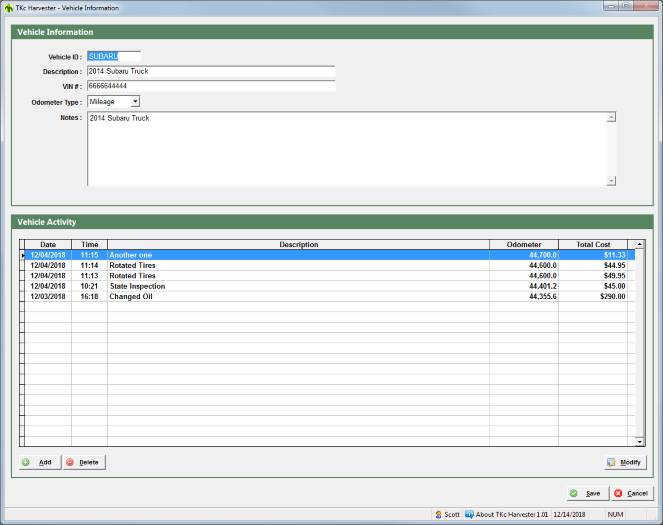This screenshot has height=525, width=663.
Task: Click the green Save checkmark icon
Action: pos(573,493)
